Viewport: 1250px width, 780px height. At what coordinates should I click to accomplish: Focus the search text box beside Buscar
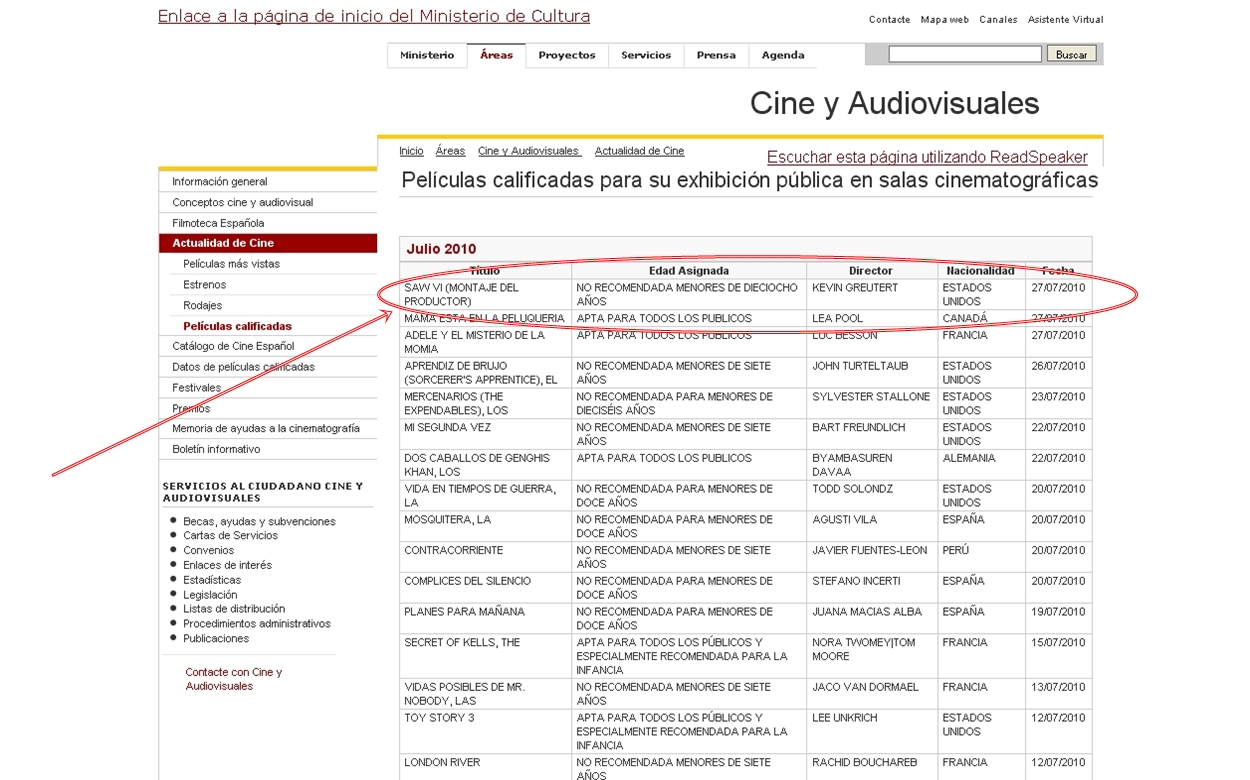(965, 54)
